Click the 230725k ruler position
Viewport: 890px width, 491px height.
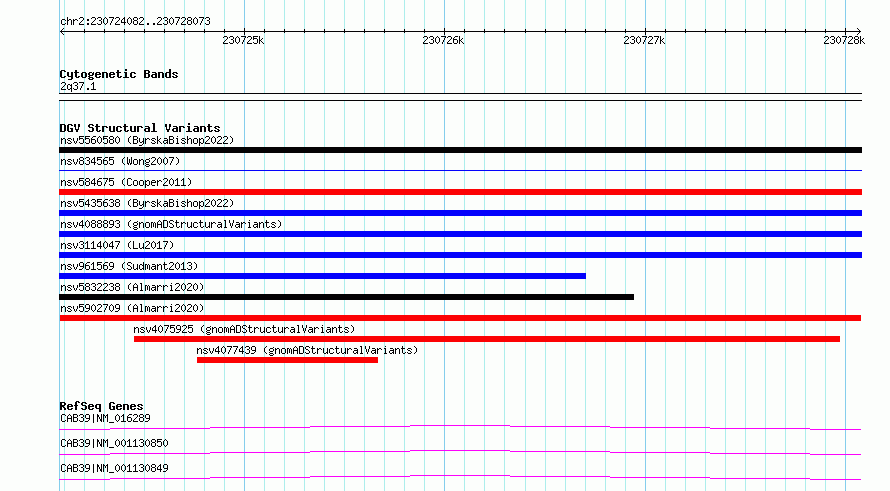coord(244,40)
